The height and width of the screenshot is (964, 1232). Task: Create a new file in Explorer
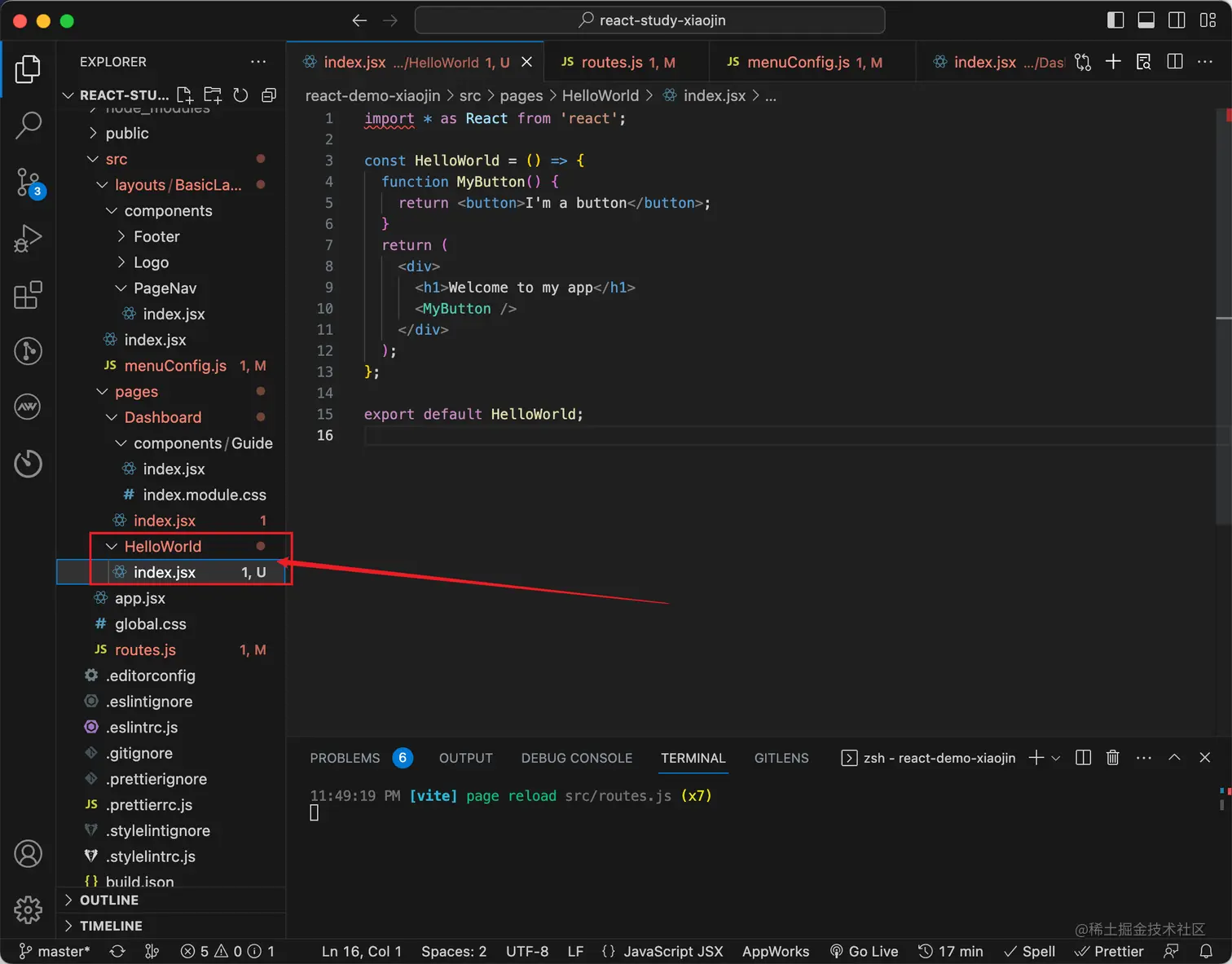tap(185, 95)
